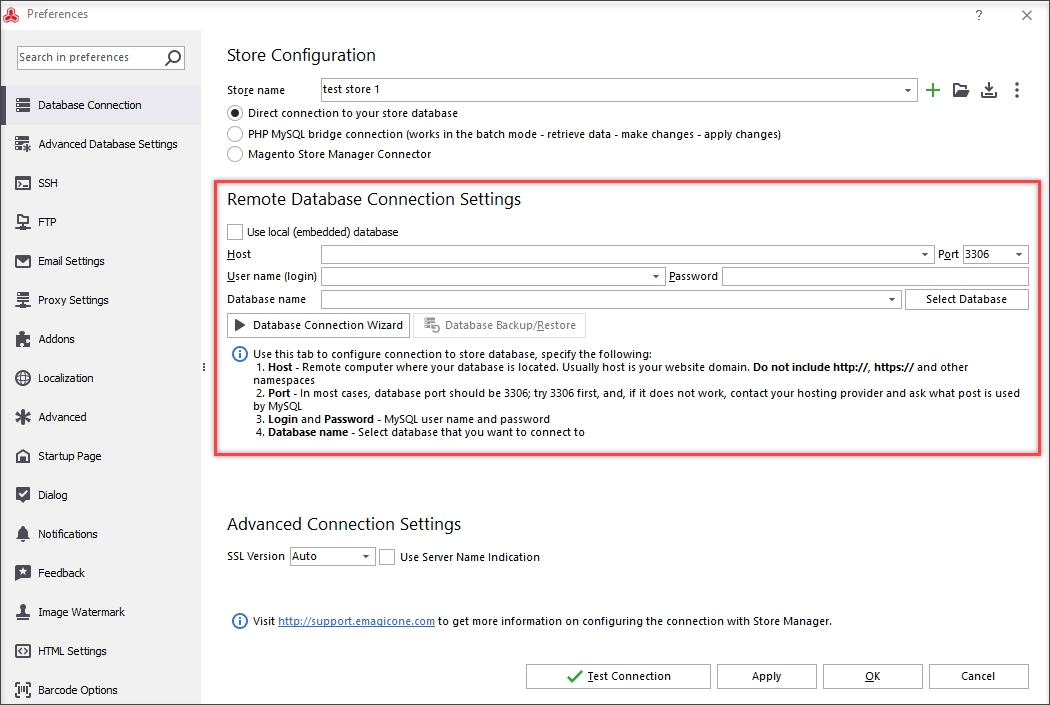Viewport: 1050px width, 705px height.
Task: Expand the Store name dropdown
Action: tap(907, 90)
